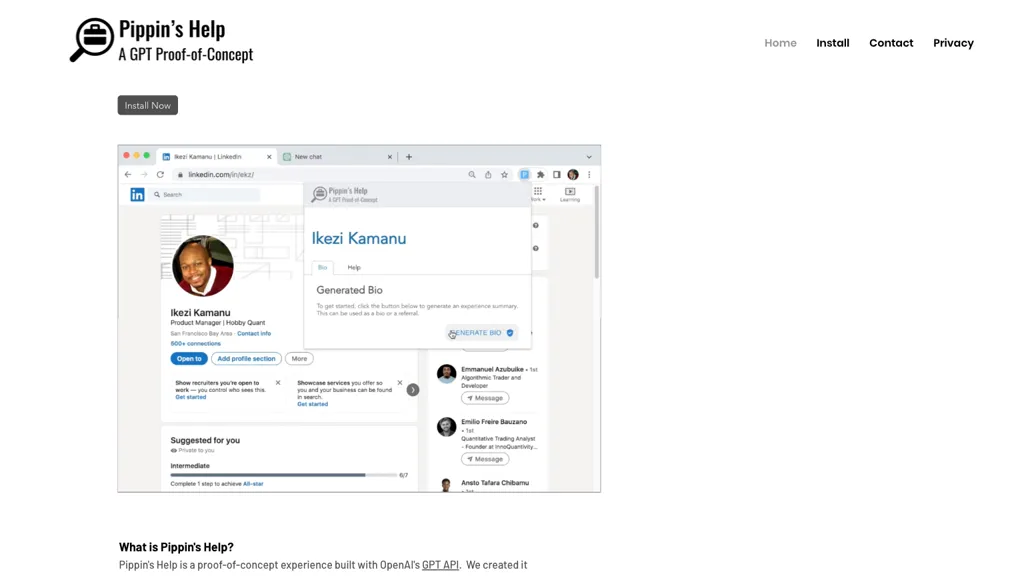Toggle the browser side panel icon
The height and width of the screenshot is (576, 1024).
tap(556, 174)
